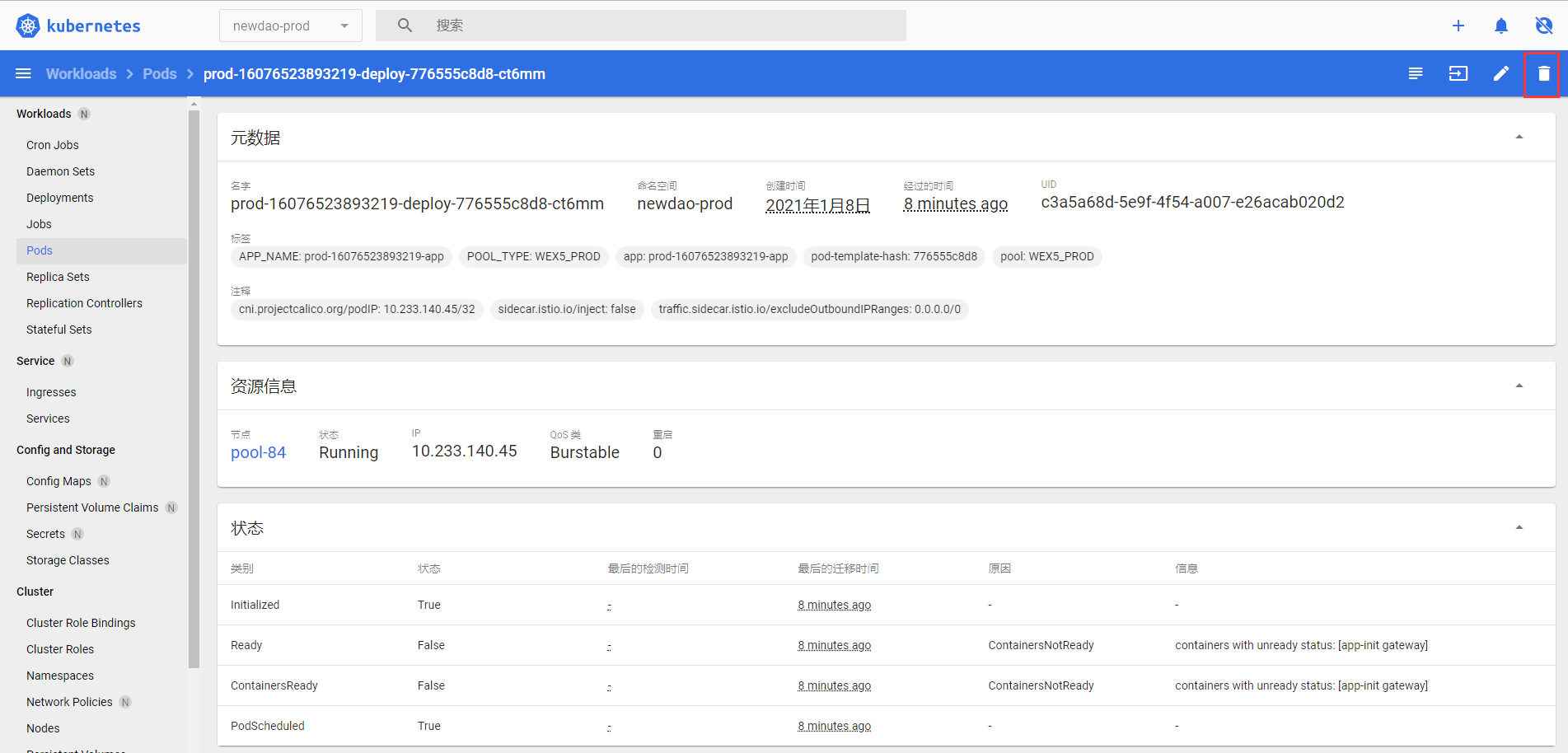Click the N badge beside Config Maps
Image resolution: width=1568 pixels, height=753 pixels.
click(x=104, y=481)
